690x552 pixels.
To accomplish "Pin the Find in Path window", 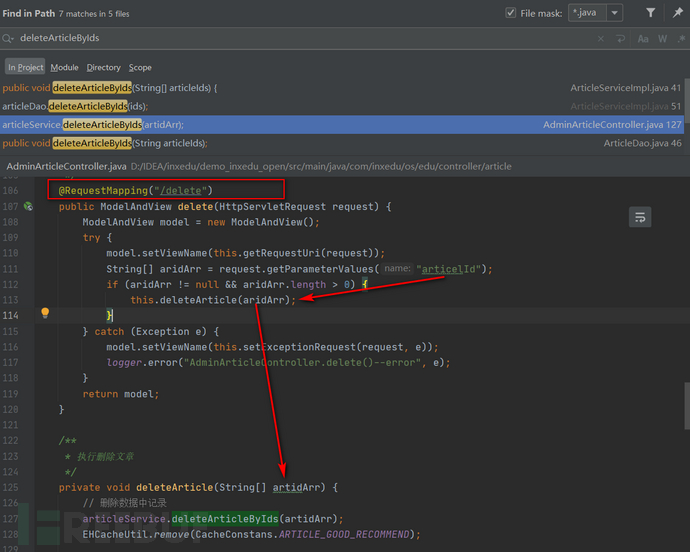I will 678,13.
